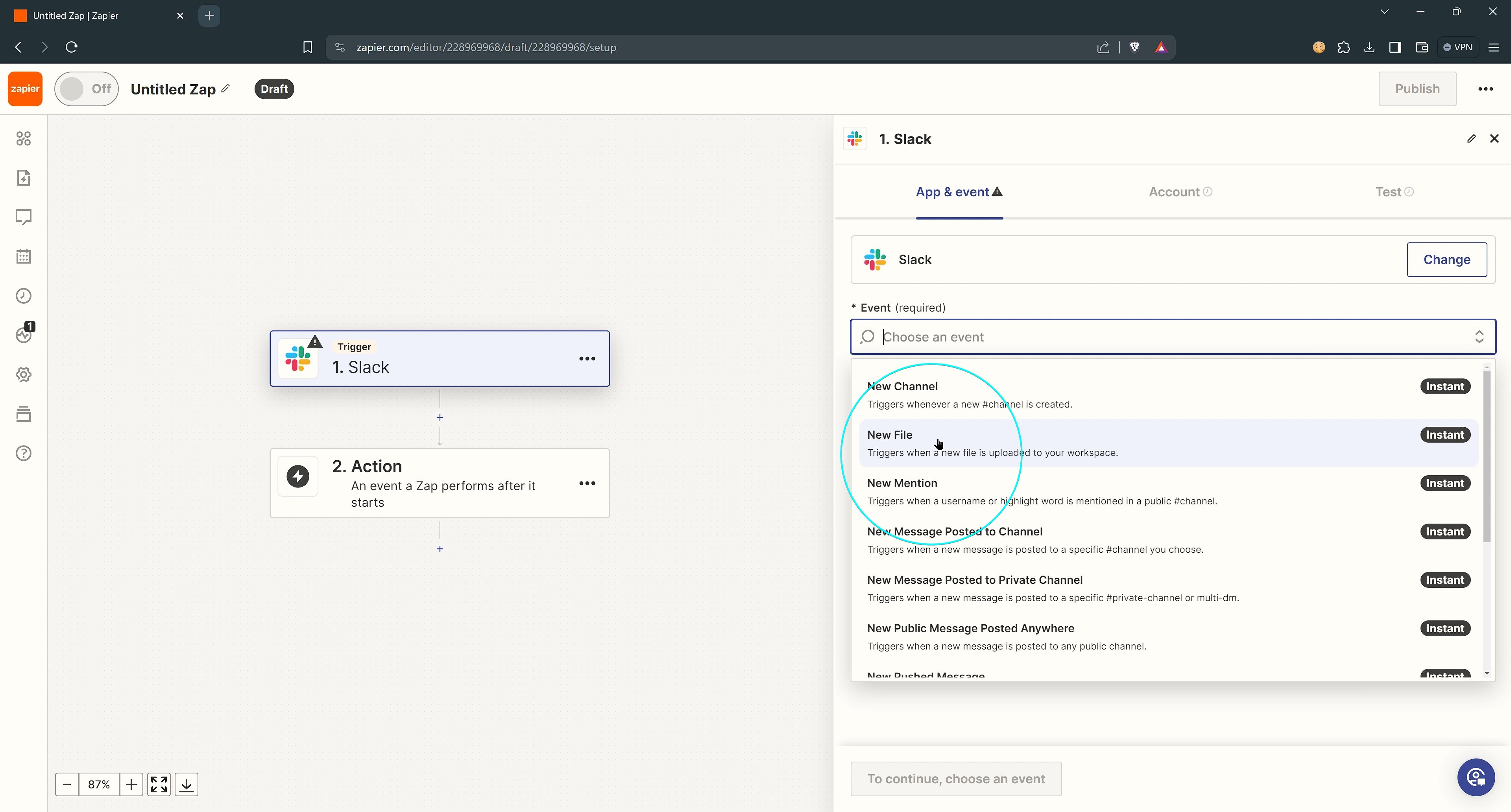Open the three-dot menu on Action step
1511x812 pixels.
[x=587, y=483]
